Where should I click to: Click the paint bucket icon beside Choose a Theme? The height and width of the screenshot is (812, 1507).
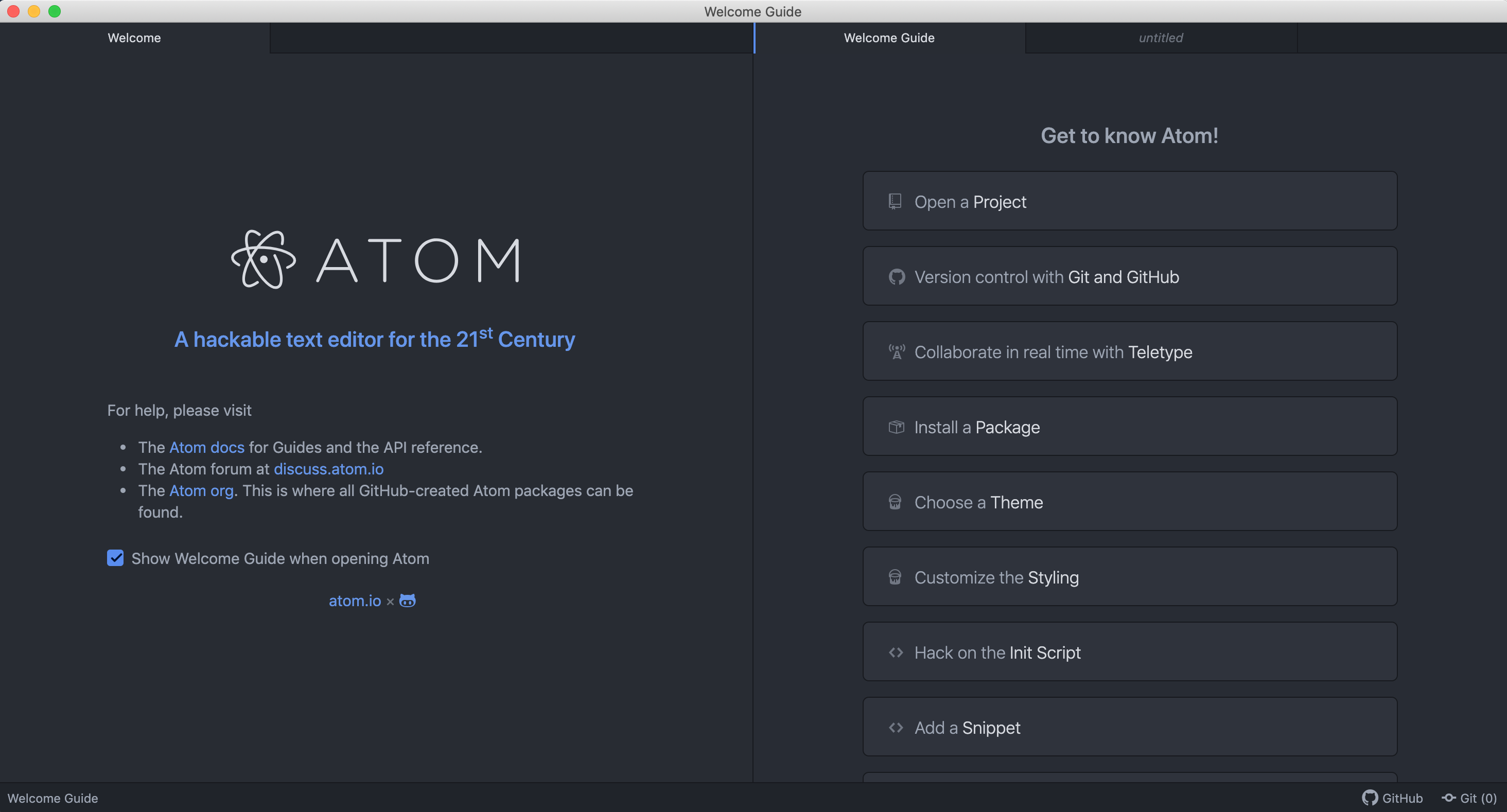(895, 502)
